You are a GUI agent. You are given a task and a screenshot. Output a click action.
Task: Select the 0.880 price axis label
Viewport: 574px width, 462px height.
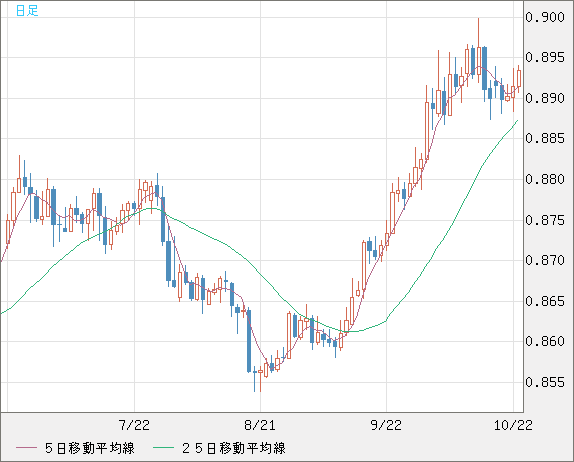coord(545,179)
